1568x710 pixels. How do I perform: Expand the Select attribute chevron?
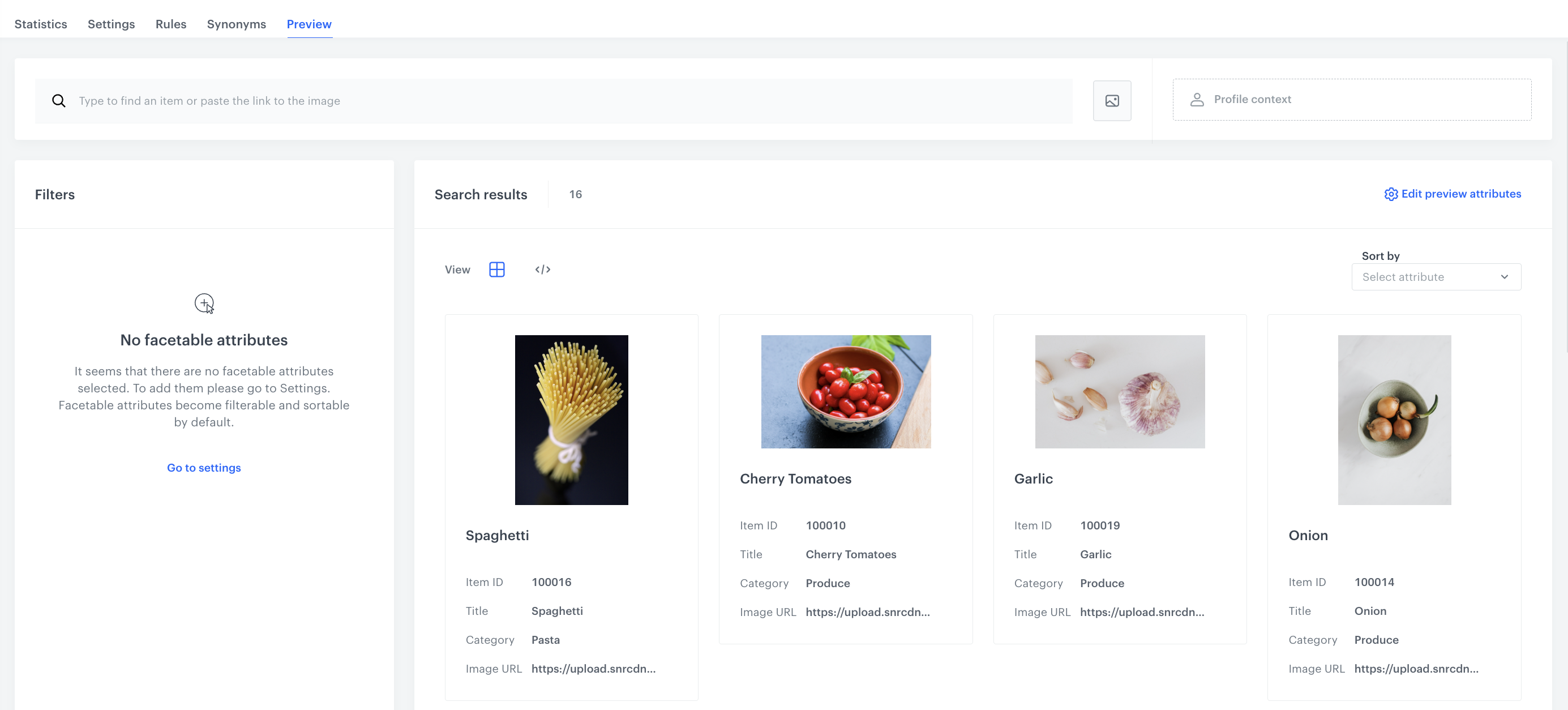tap(1505, 276)
